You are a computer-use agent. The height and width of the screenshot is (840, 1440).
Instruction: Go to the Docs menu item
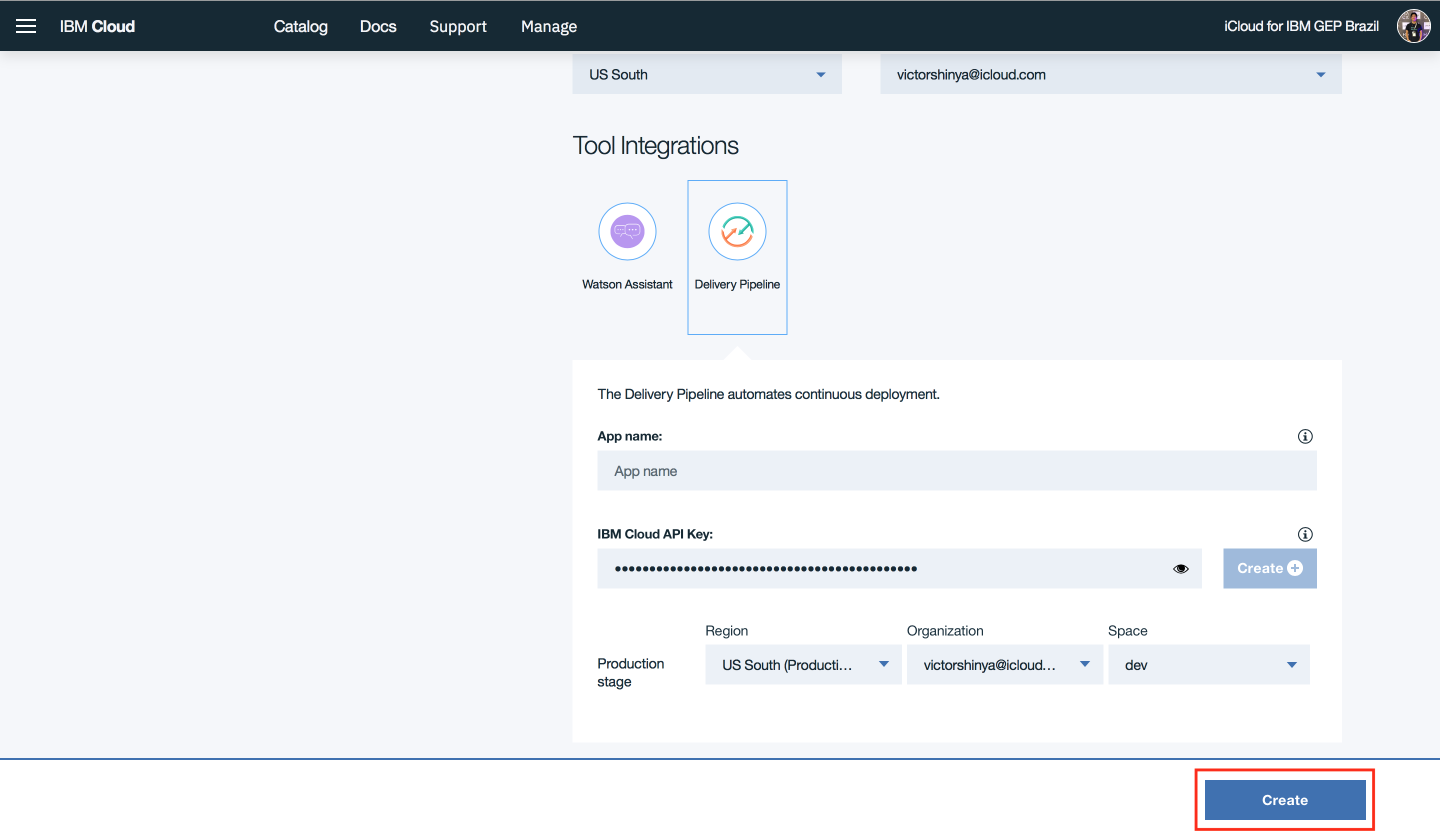(x=377, y=26)
